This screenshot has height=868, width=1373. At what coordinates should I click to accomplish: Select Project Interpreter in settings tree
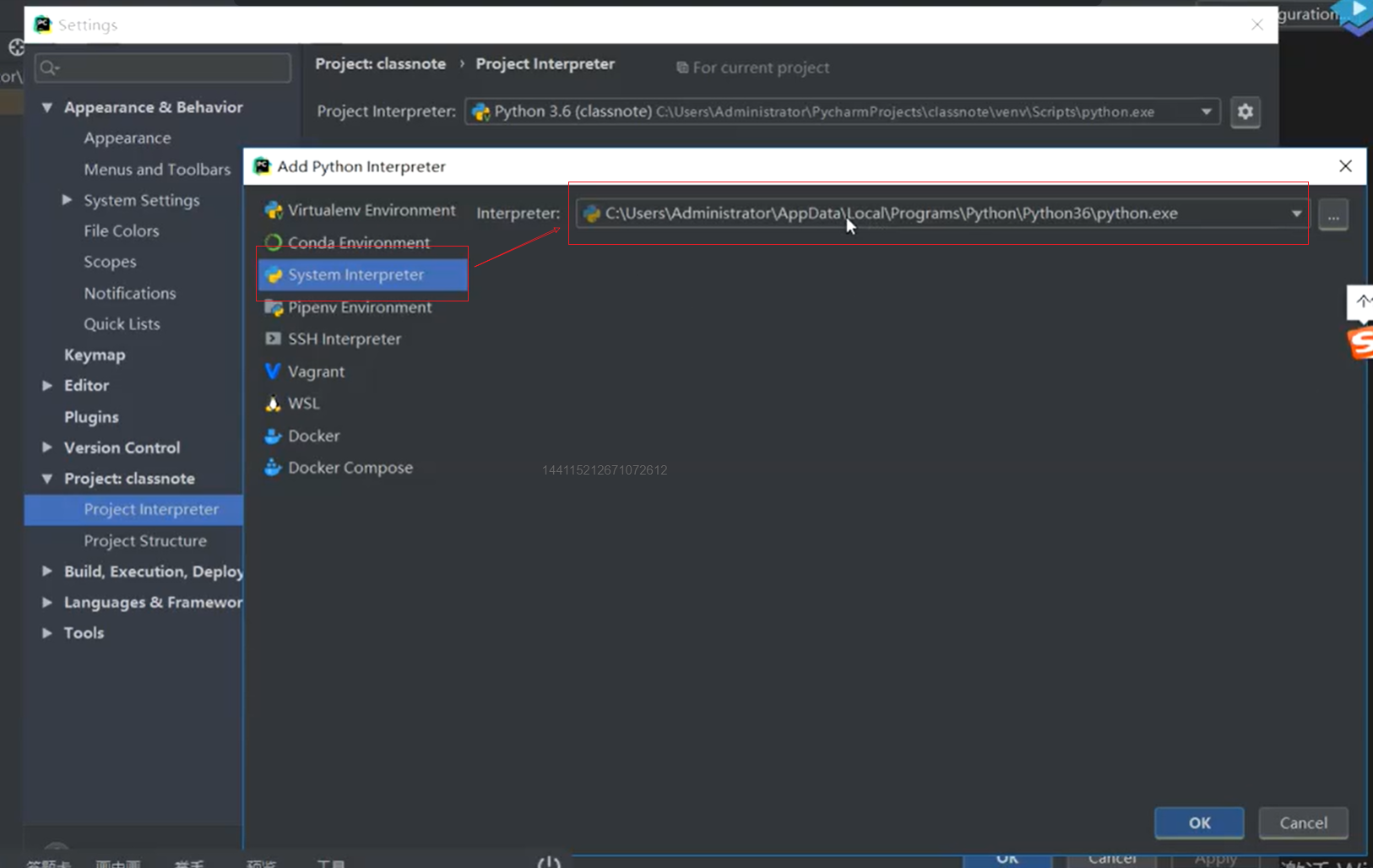pyautogui.click(x=134, y=509)
